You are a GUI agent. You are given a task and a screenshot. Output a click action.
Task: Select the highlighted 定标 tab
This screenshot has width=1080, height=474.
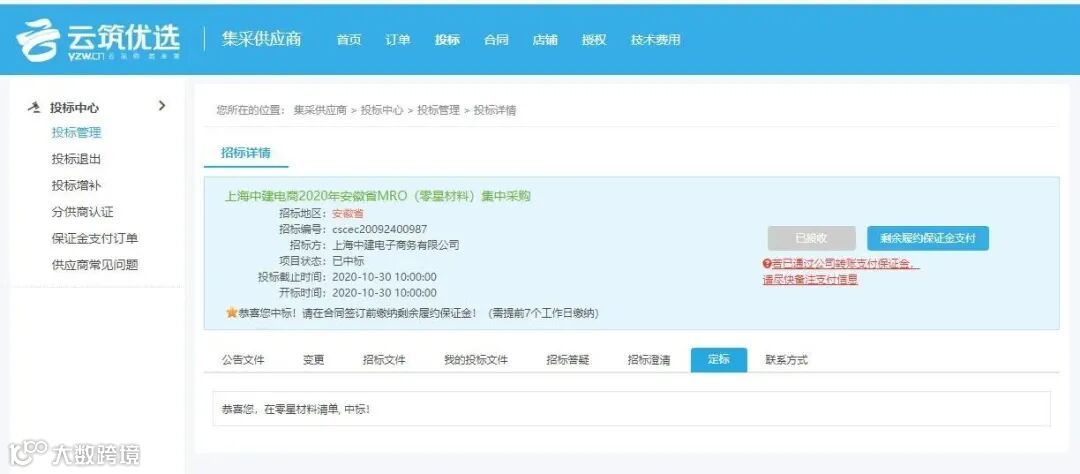click(718, 360)
